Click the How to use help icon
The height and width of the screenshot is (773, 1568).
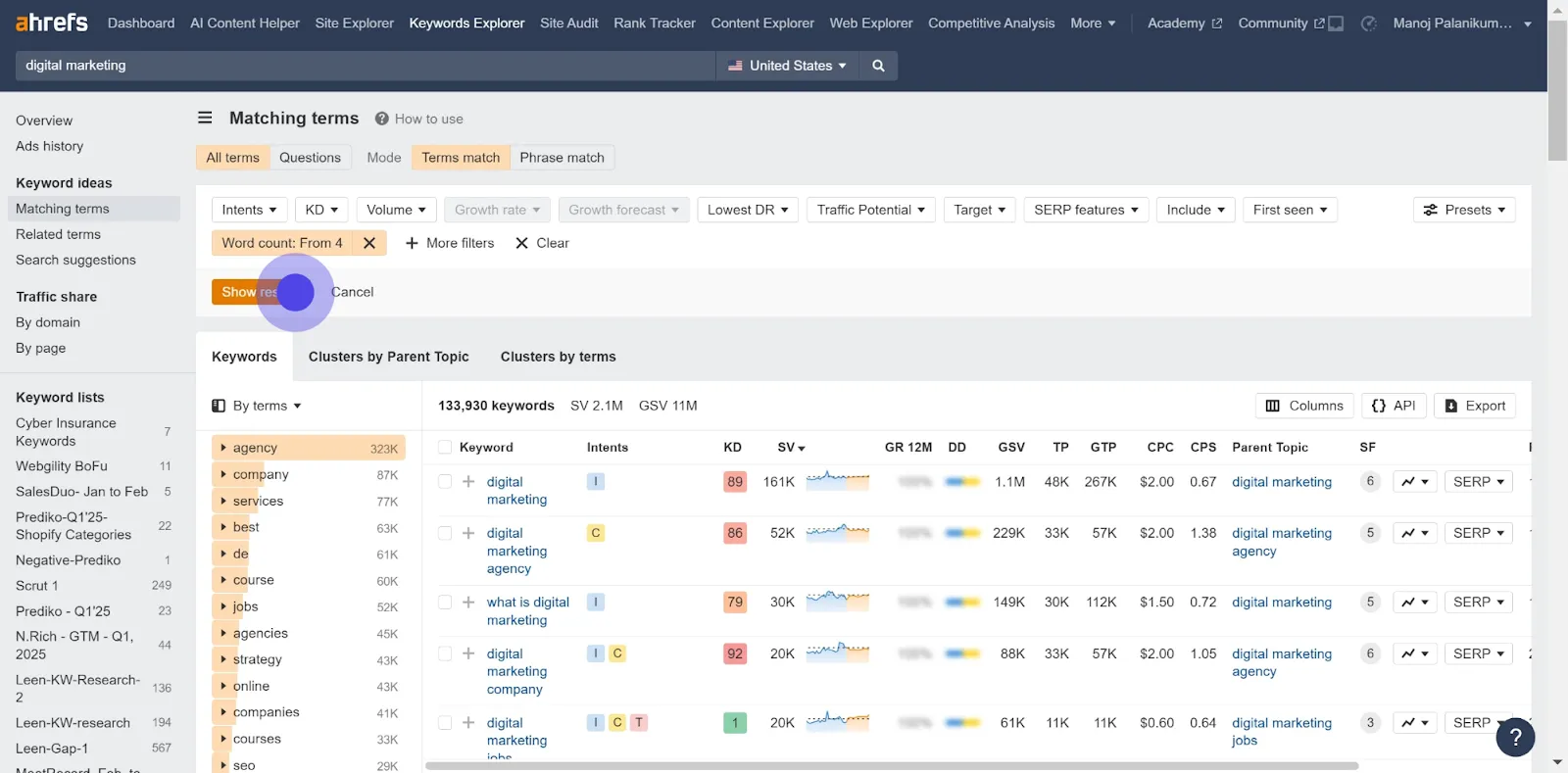(382, 119)
